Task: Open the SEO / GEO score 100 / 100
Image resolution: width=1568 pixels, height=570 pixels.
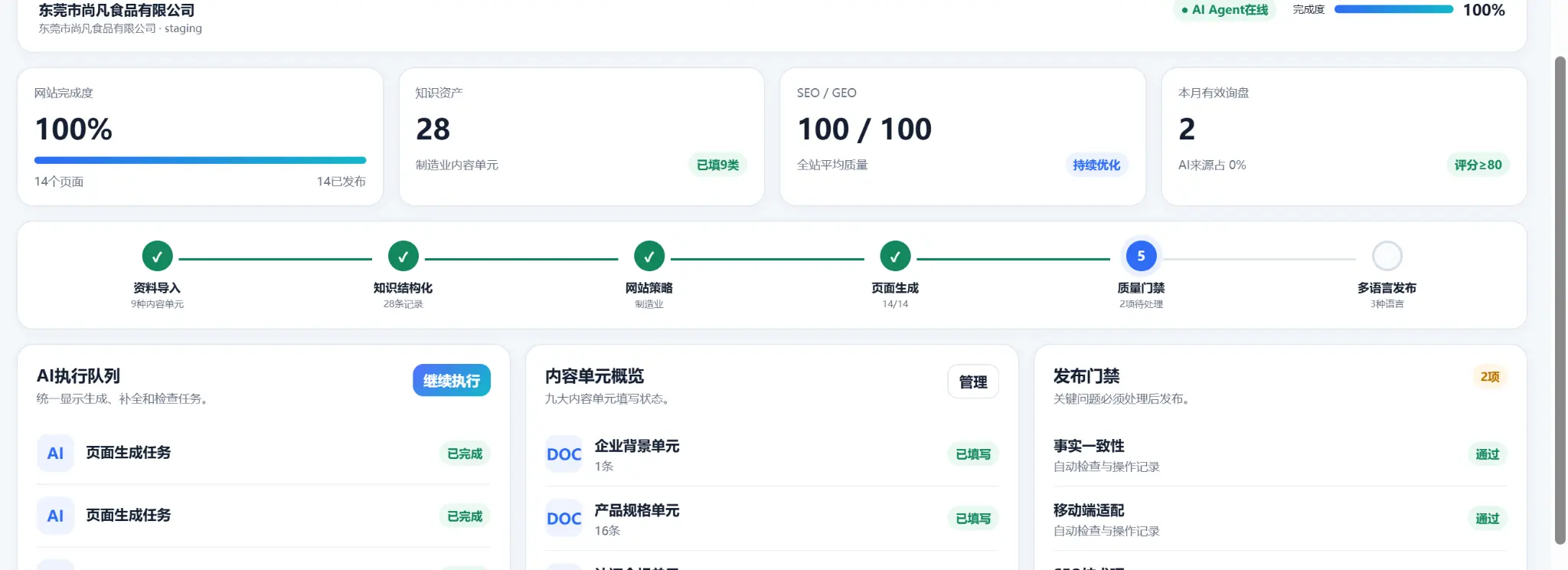Action: [864, 129]
